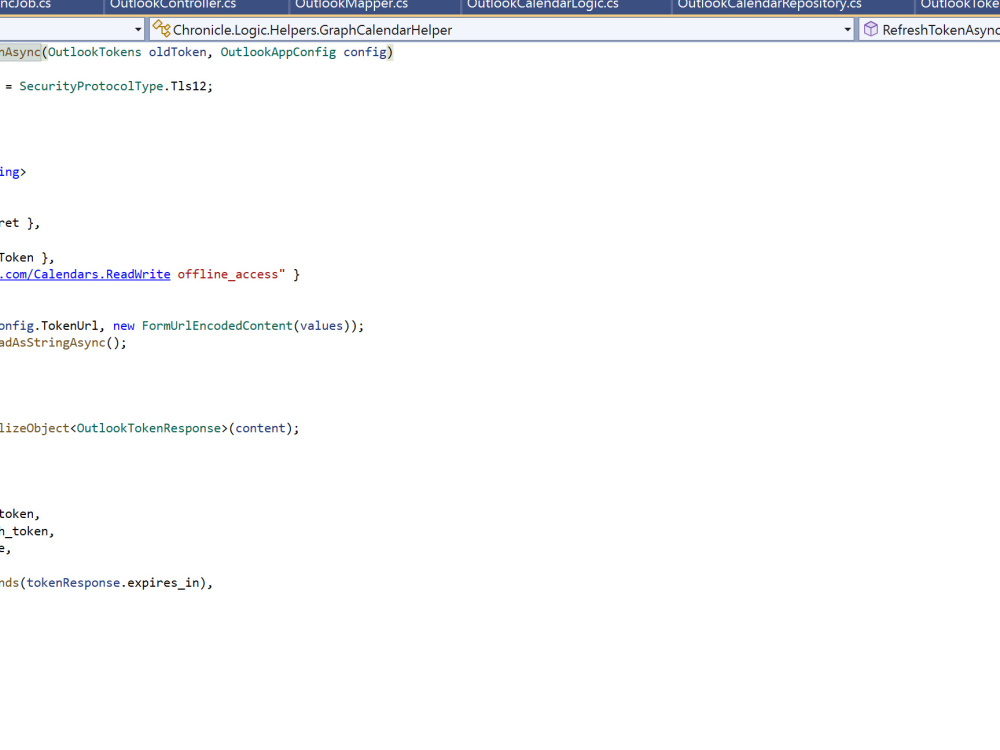
Task: Click the expires_in member text
Action: coord(163,583)
